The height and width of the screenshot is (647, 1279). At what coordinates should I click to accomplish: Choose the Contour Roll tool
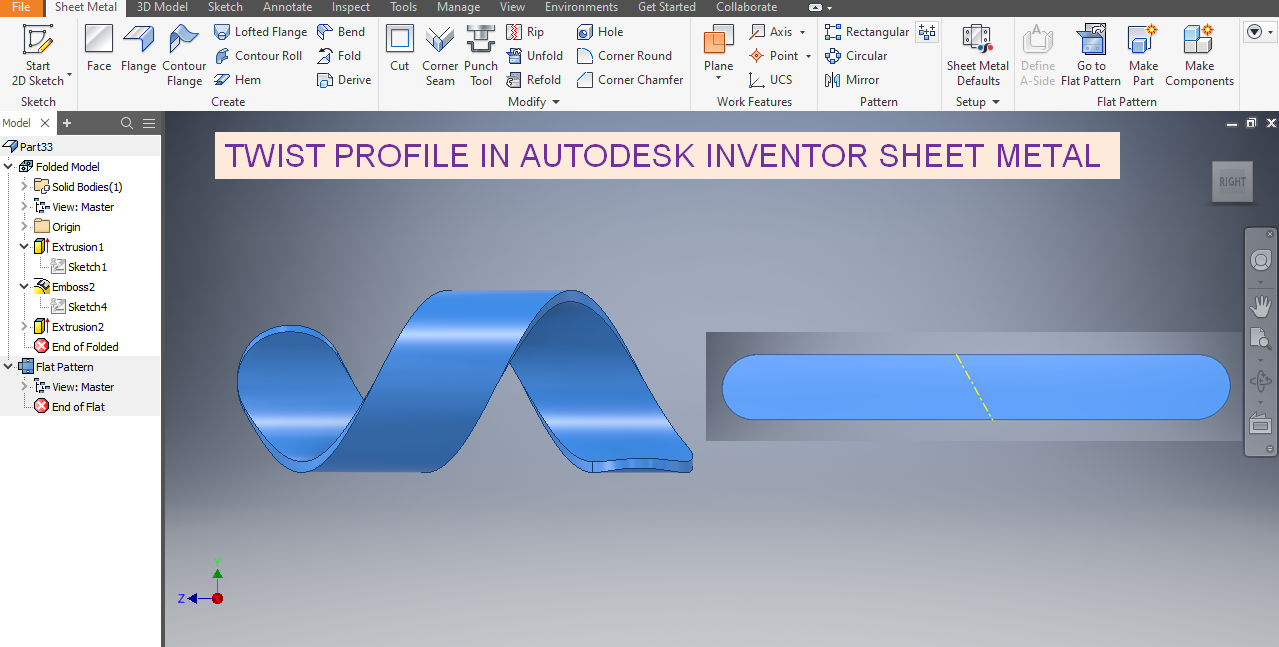click(x=258, y=56)
